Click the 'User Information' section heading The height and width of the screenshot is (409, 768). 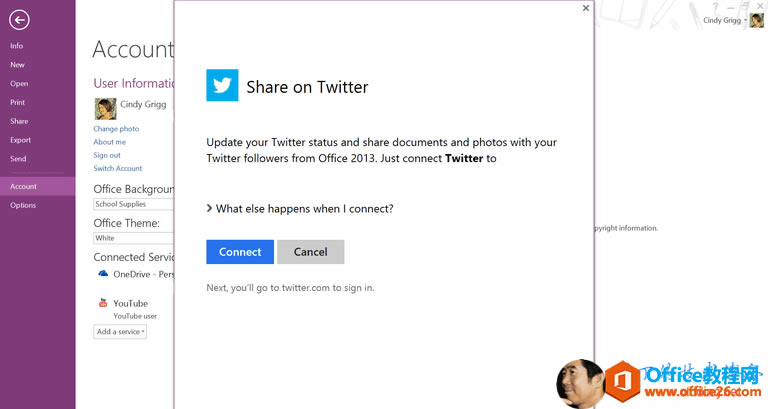click(x=134, y=83)
